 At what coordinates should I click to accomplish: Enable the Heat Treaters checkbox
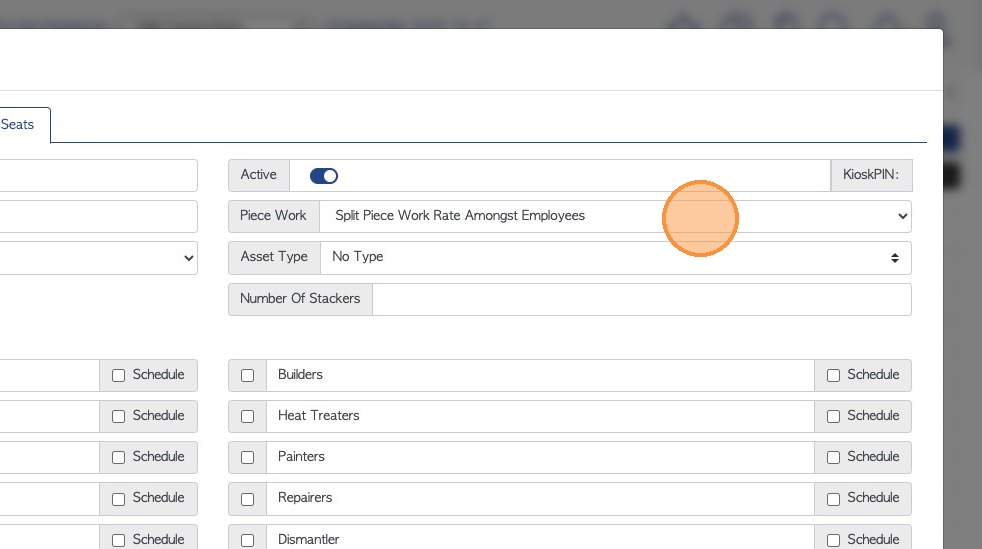[x=248, y=417]
